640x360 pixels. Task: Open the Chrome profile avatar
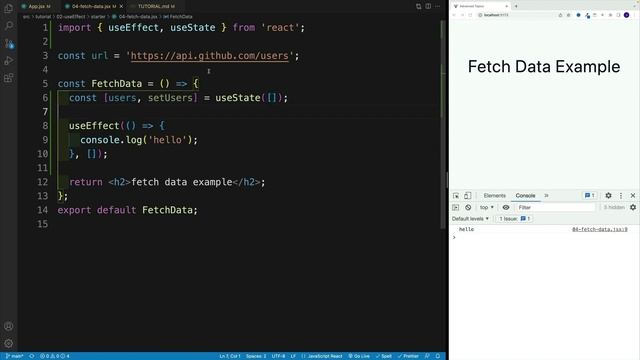pyautogui.click(x=627, y=15)
